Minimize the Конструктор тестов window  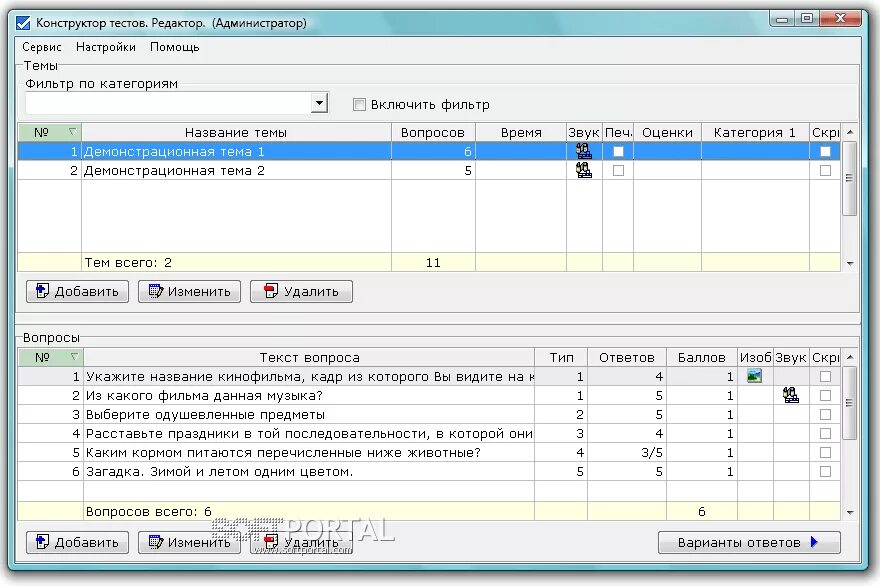[782, 19]
